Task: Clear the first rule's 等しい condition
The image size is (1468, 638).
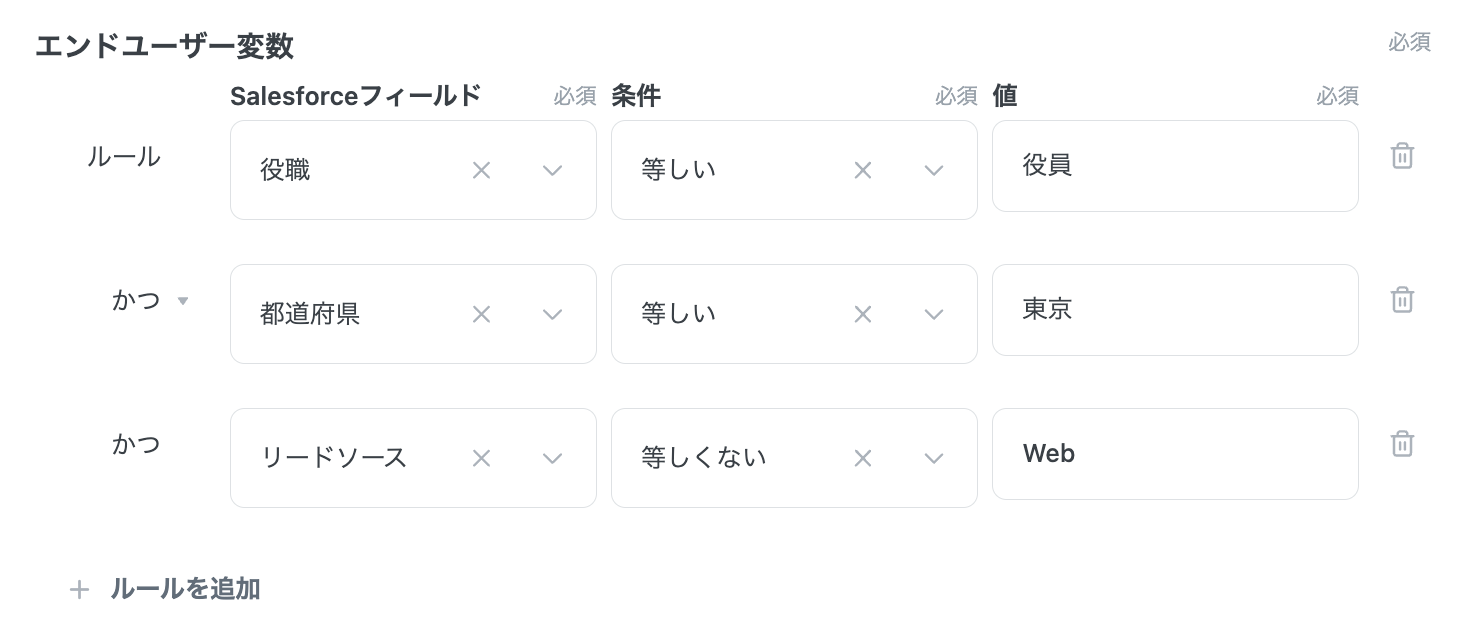Action: 862,171
